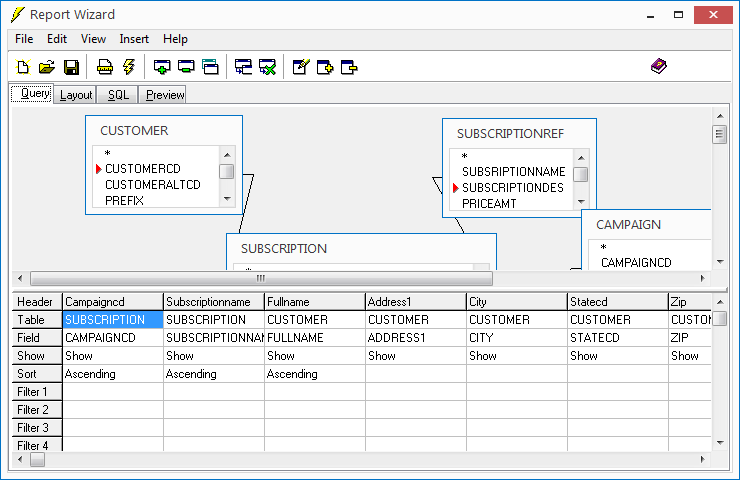Select CUSTOMERALTCD in CUSTOMER table
This screenshot has height=480, width=740.
click(152, 185)
